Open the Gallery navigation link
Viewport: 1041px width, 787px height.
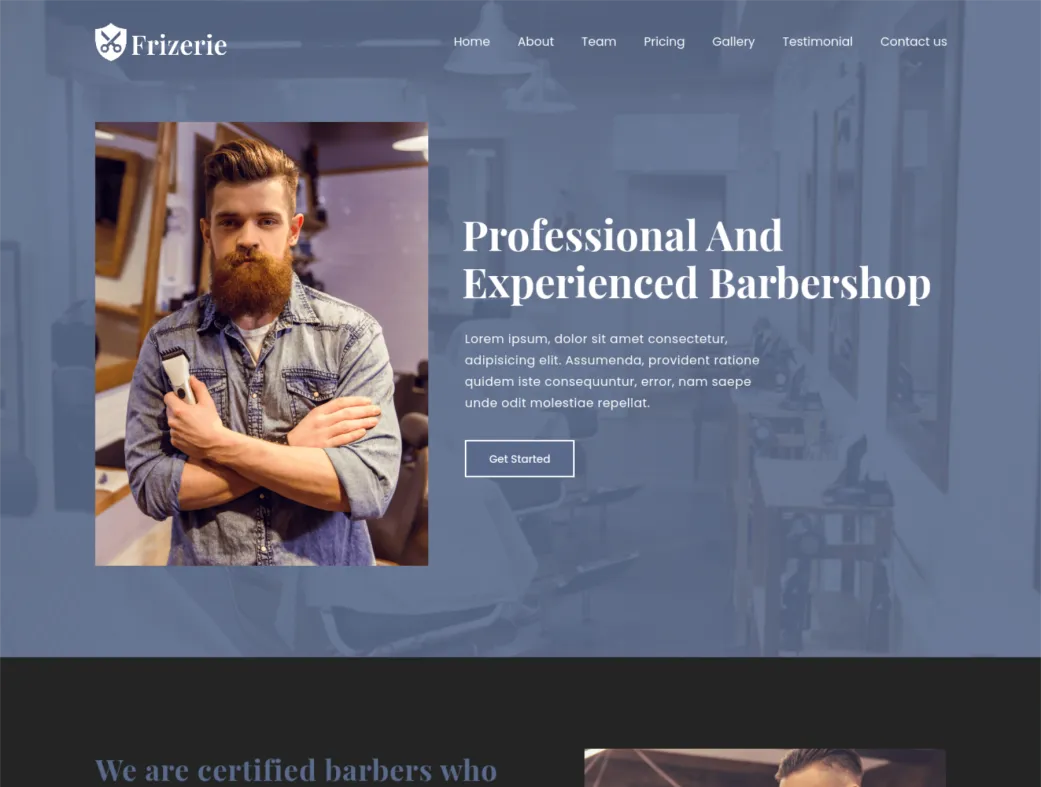[x=733, y=42]
